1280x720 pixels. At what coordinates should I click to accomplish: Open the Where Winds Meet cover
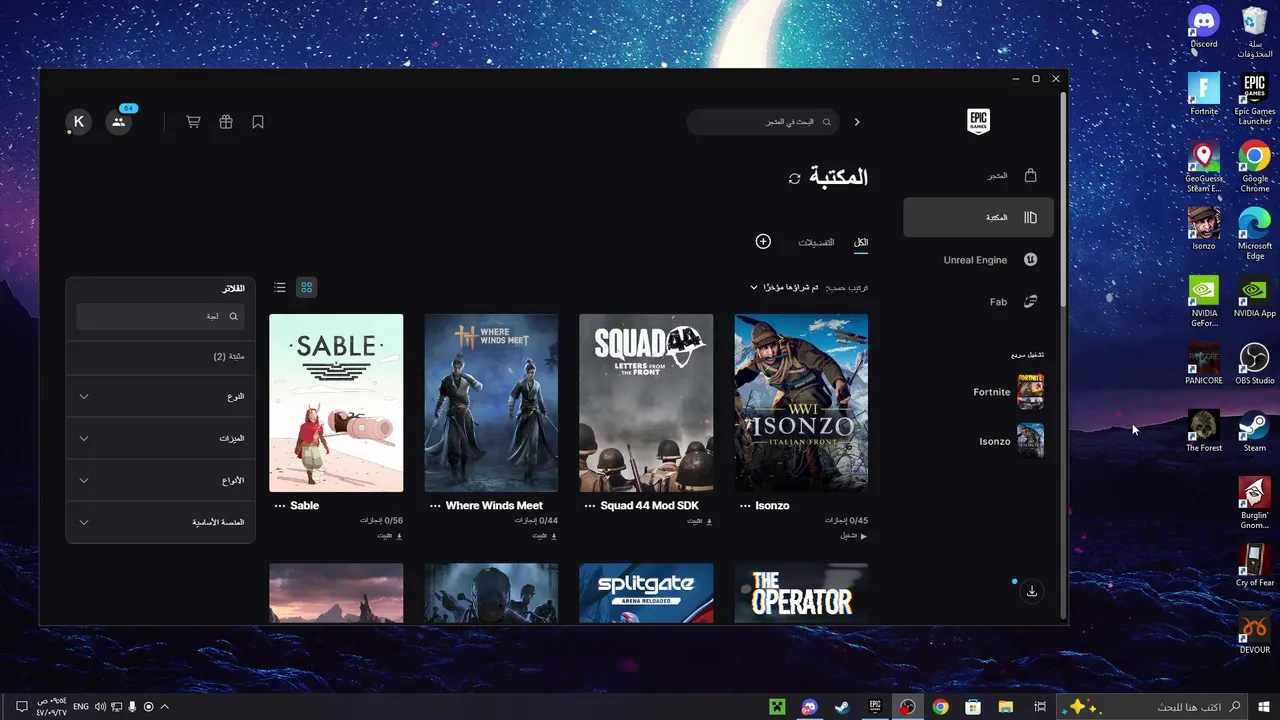(x=491, y=403)
